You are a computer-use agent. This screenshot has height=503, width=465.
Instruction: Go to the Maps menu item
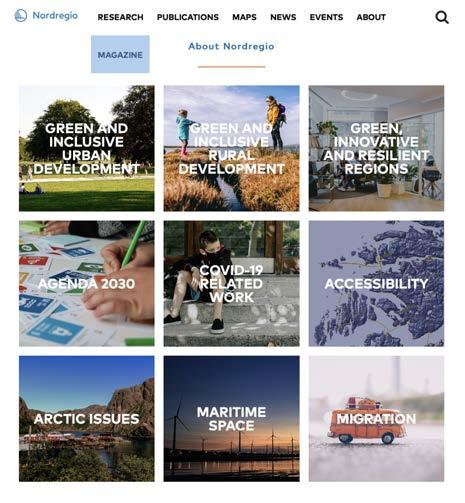pyautogui.click(x=244, y=17)
